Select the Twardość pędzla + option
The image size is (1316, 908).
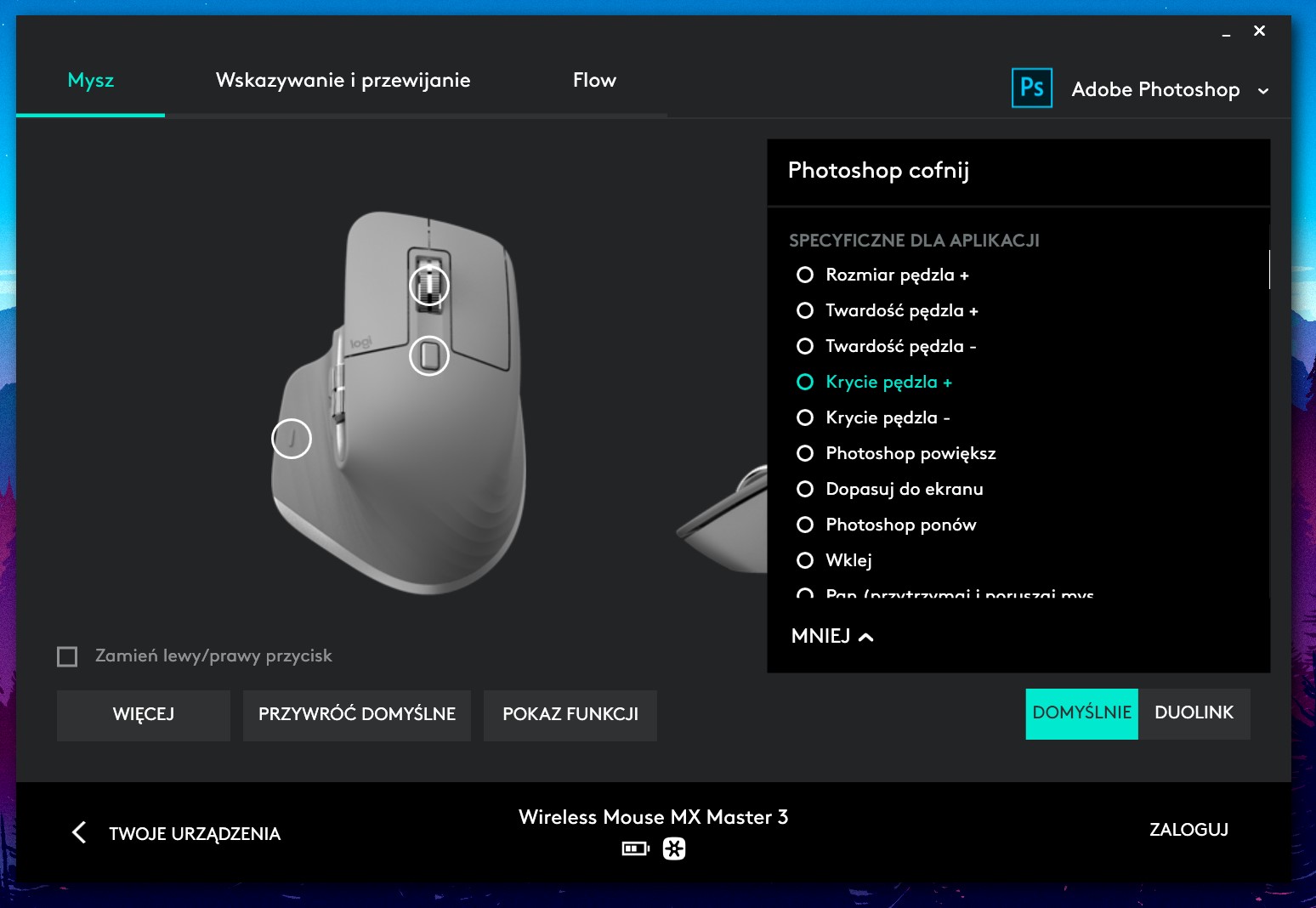(888, 310)
